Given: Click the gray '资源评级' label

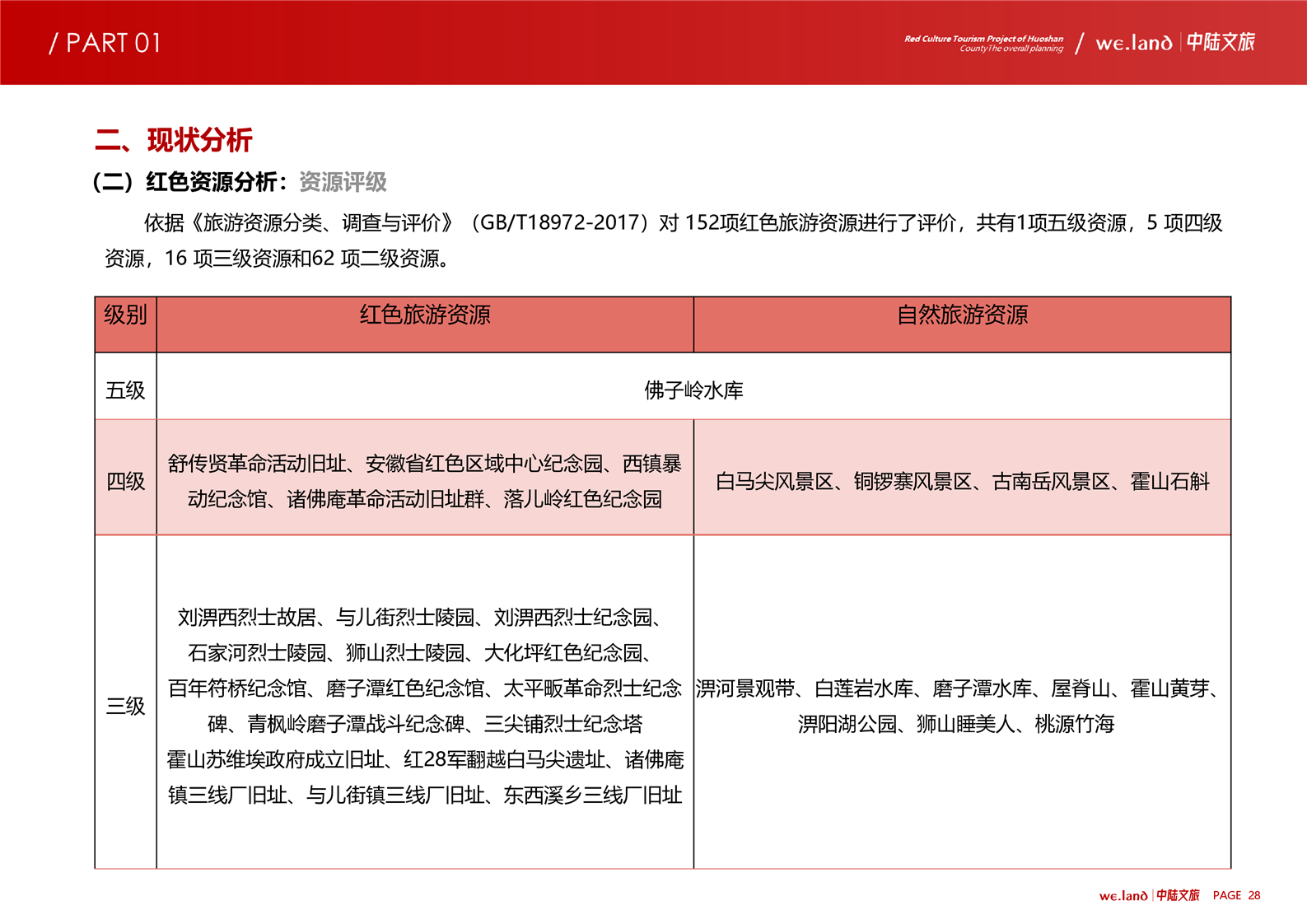Looking at the screenshot, I should coord(343,182).
